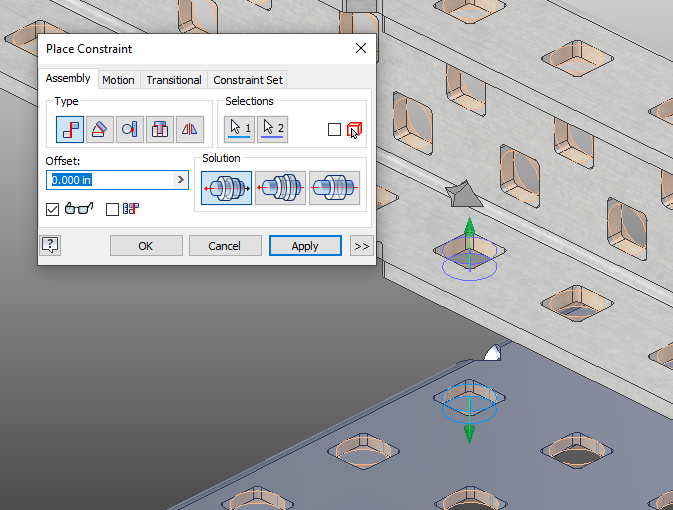Uncheck the show preview checkbox

(x=52, y=209)
